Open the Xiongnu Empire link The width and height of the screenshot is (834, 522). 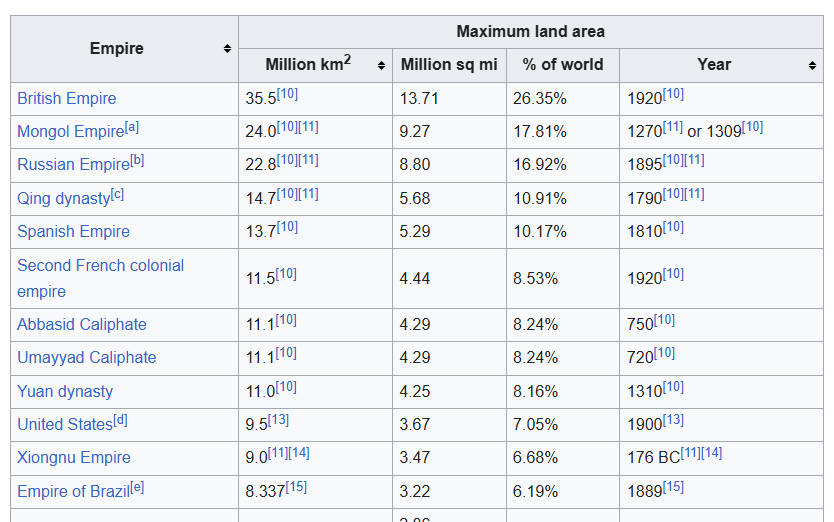pos(73,457)
